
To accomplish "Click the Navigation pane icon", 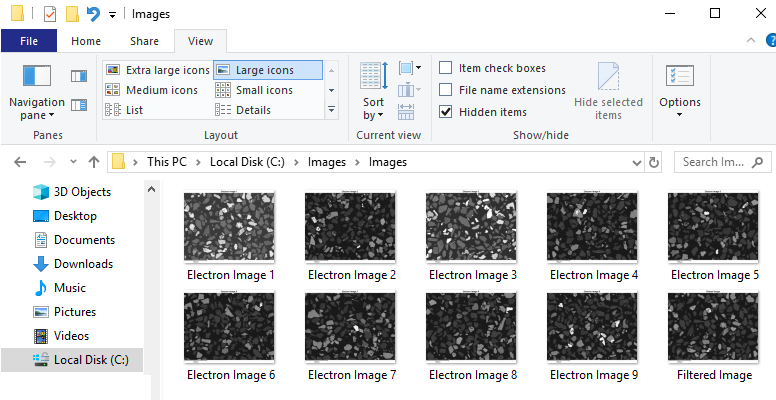I will [x=37, y=76].
